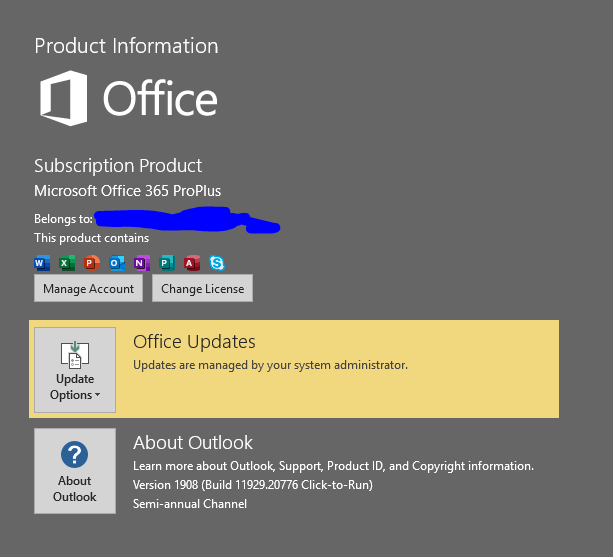This screenshot has height=557, width=613.
Task: Select the Microsoft Office 365 ProPlus text
Action: (127, 191)
